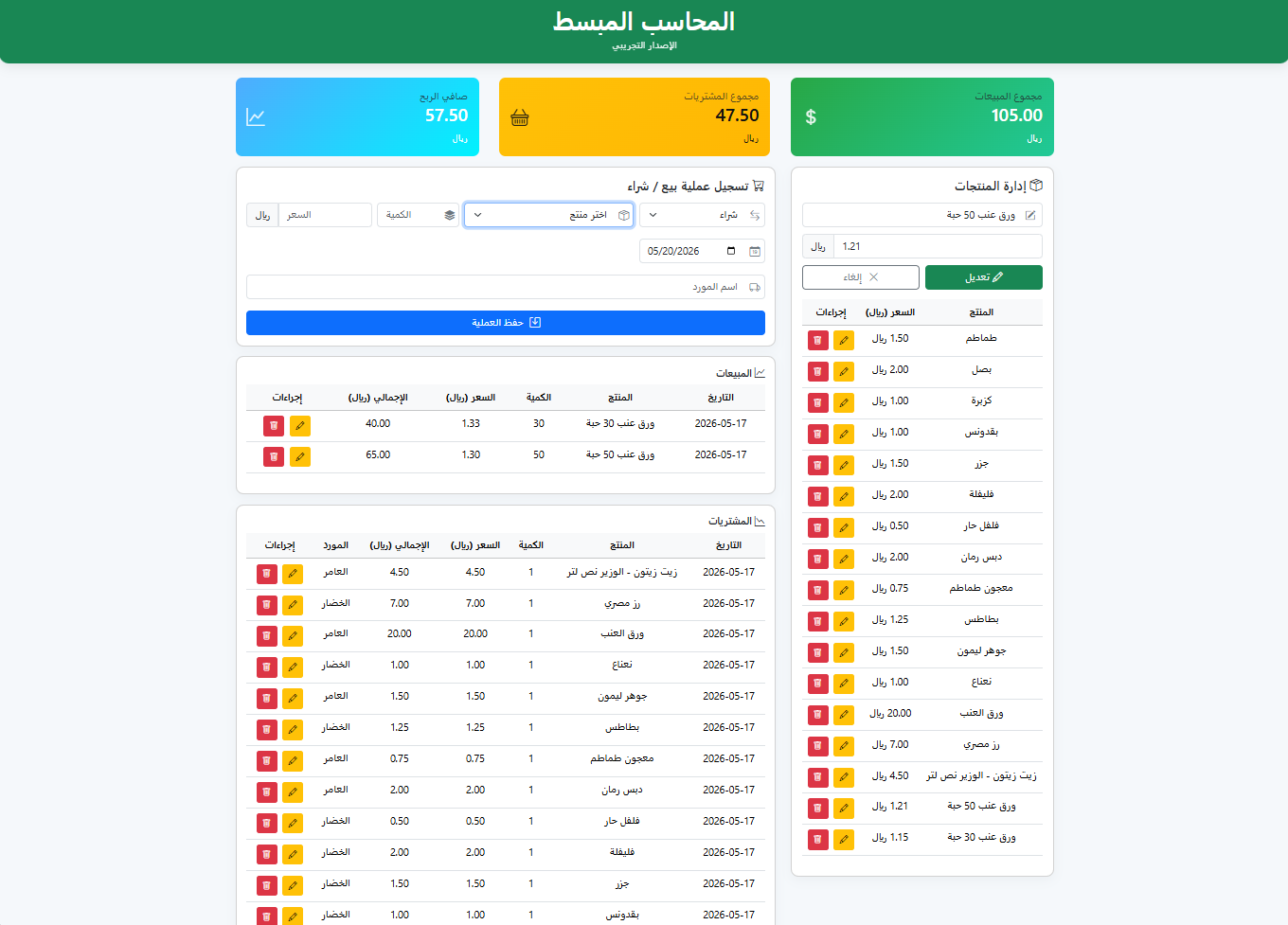This screenshot has width=1288, height=925.
Task: Edit the فليفلة product
Action: coord(844,496)
